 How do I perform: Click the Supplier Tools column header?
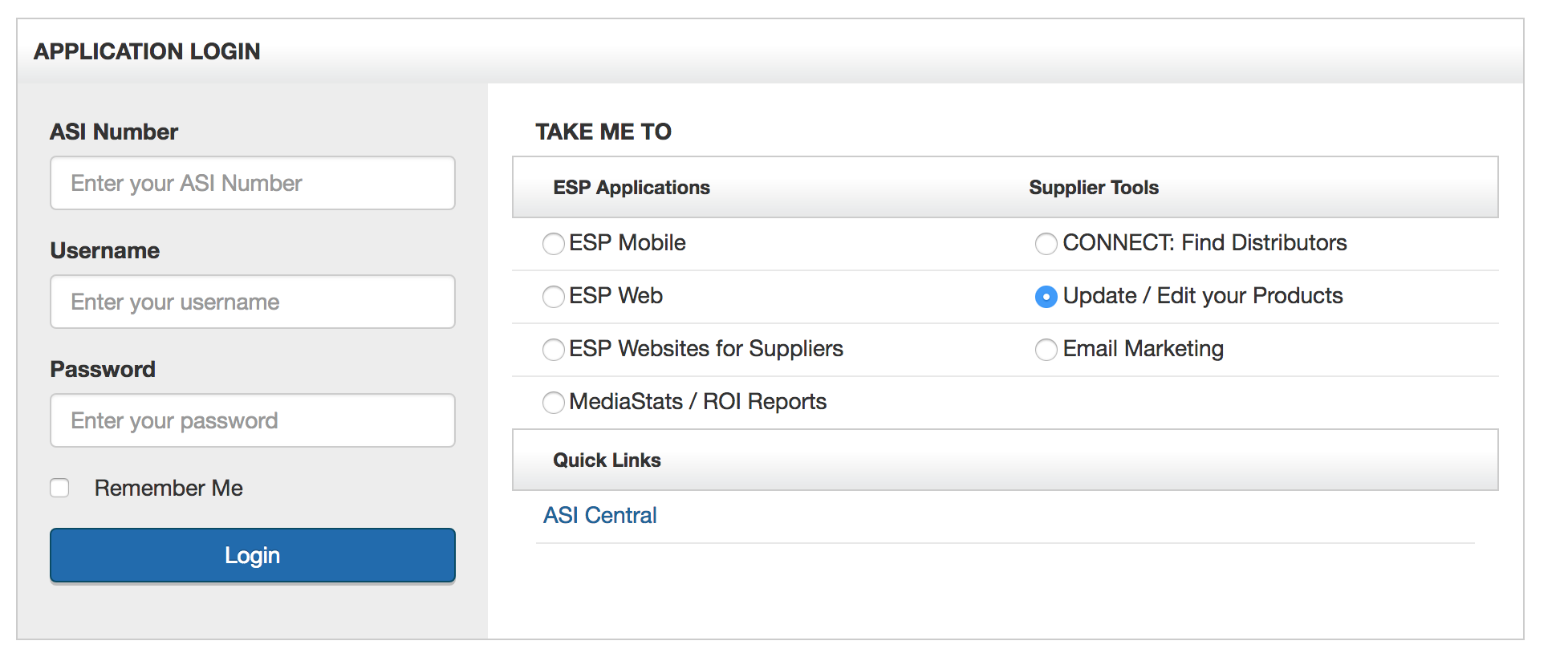(x=1094, y=188)
